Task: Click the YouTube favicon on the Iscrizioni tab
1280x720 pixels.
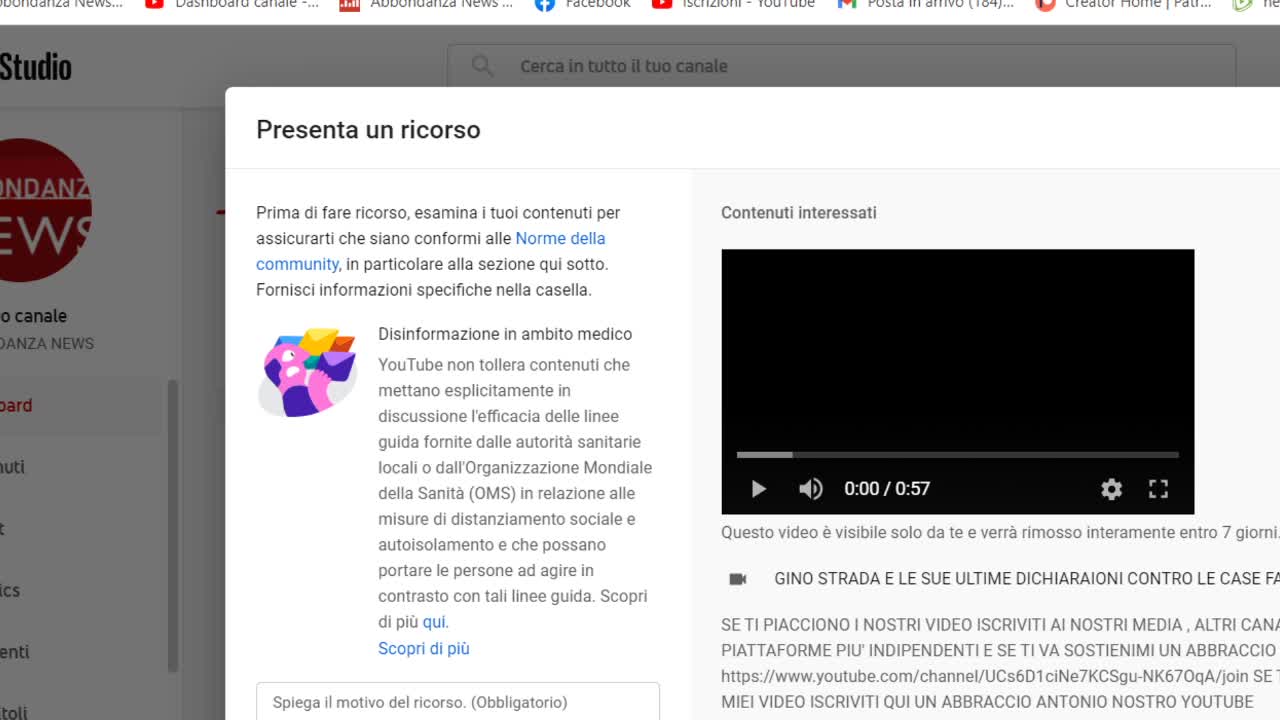Action: (662, 4)
